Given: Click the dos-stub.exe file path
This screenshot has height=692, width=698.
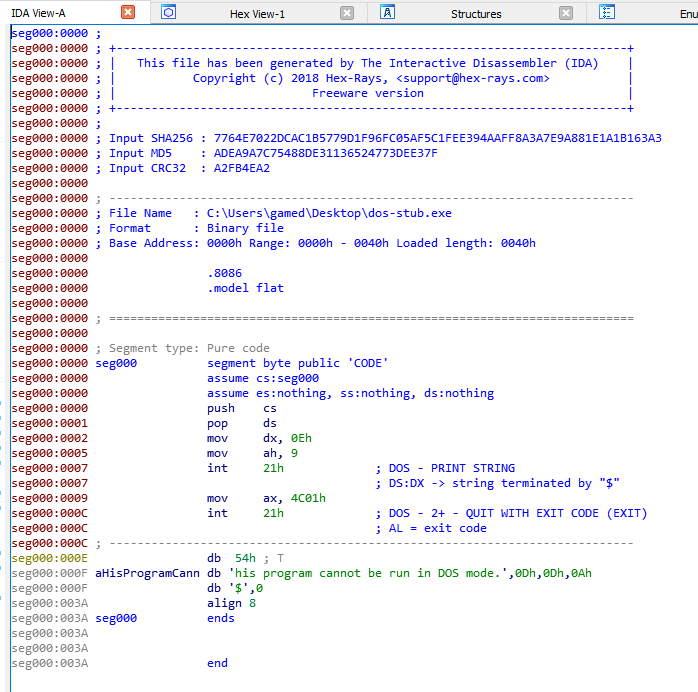Looking at the screenshot, I should (x=329, y=213).
